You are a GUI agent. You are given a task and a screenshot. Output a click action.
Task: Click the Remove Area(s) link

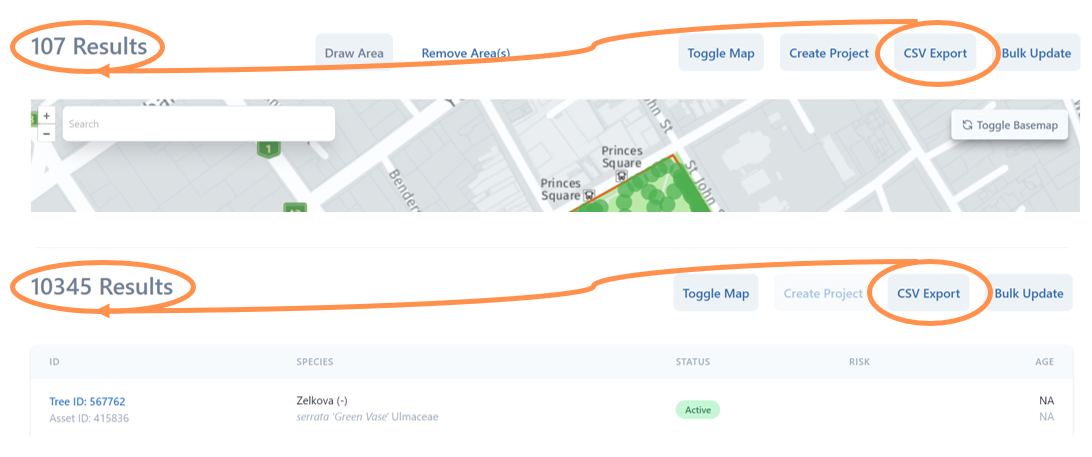click(x=466, y=53)
